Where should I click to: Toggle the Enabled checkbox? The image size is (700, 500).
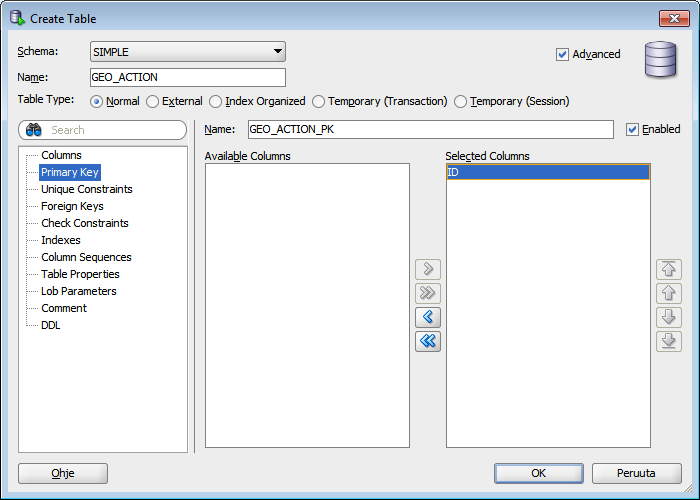(632, 129)
